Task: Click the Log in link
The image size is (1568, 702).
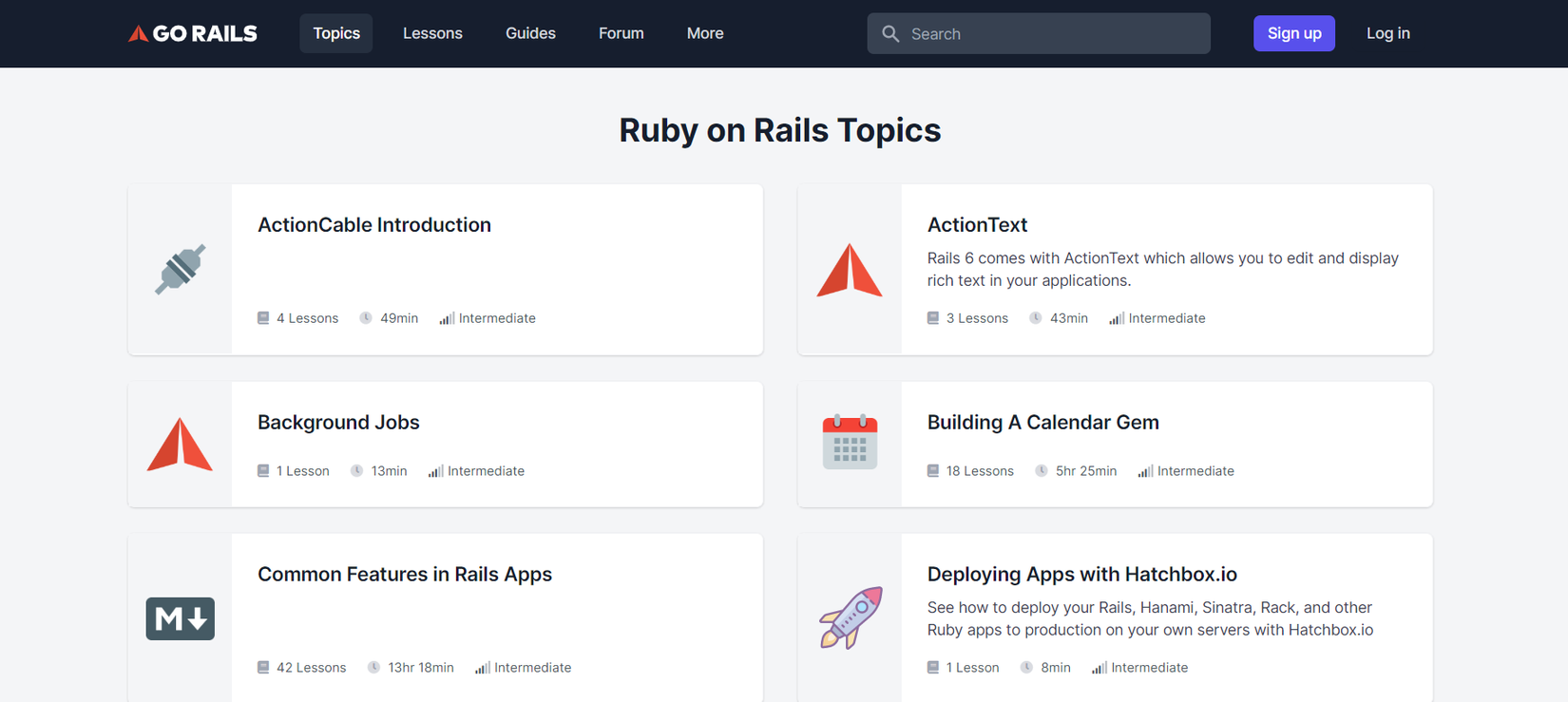Action: (1387, 33)
